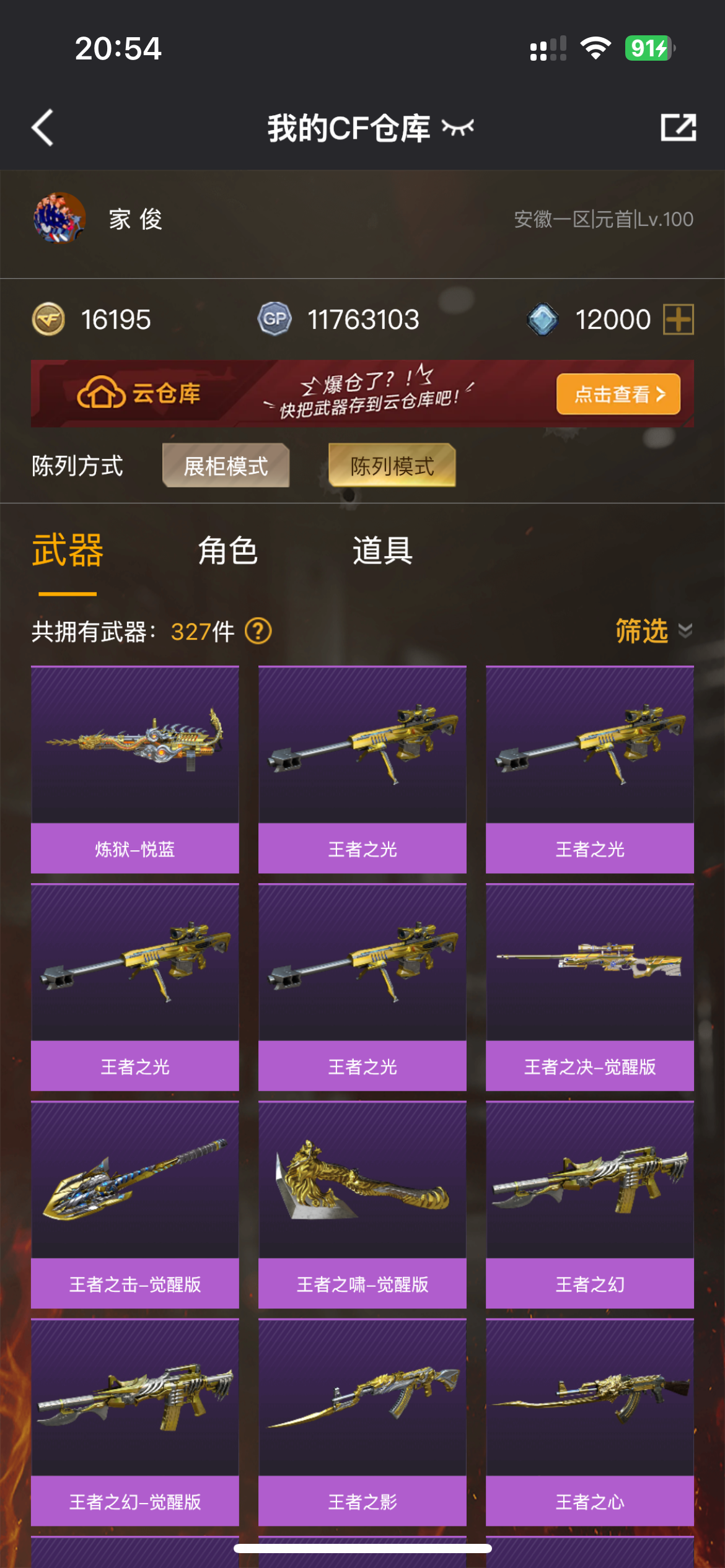Click the GP currency icon
This screenshot has width=725, height=1568.
[275, 320]
